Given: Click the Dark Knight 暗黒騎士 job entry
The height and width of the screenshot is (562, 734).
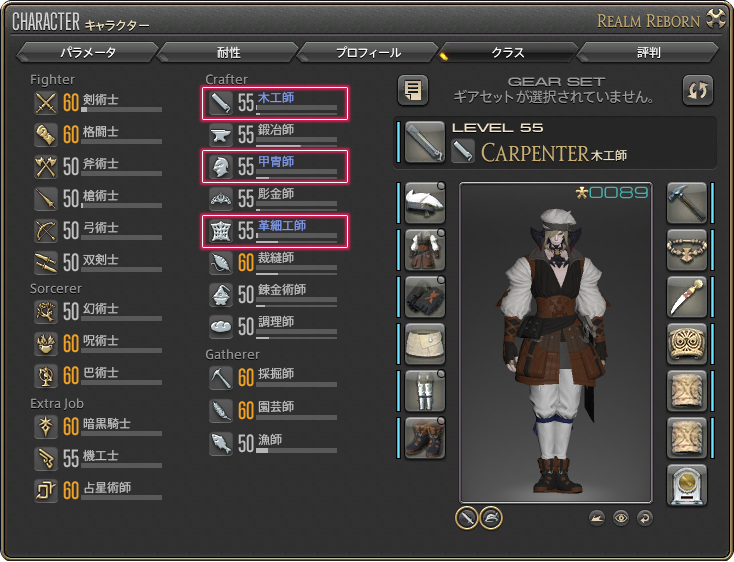Looking at the screenshot, I should (98, 427).
